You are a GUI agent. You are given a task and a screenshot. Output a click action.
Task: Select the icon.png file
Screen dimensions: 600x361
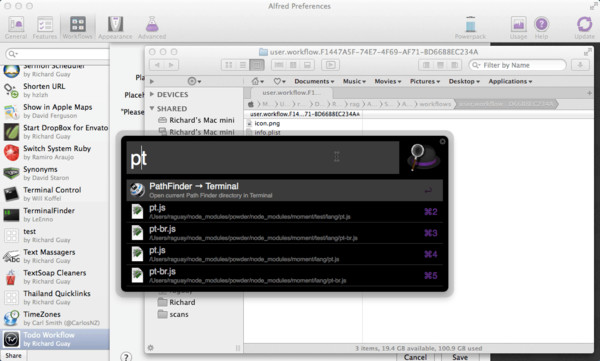click(x=267, y=123)
